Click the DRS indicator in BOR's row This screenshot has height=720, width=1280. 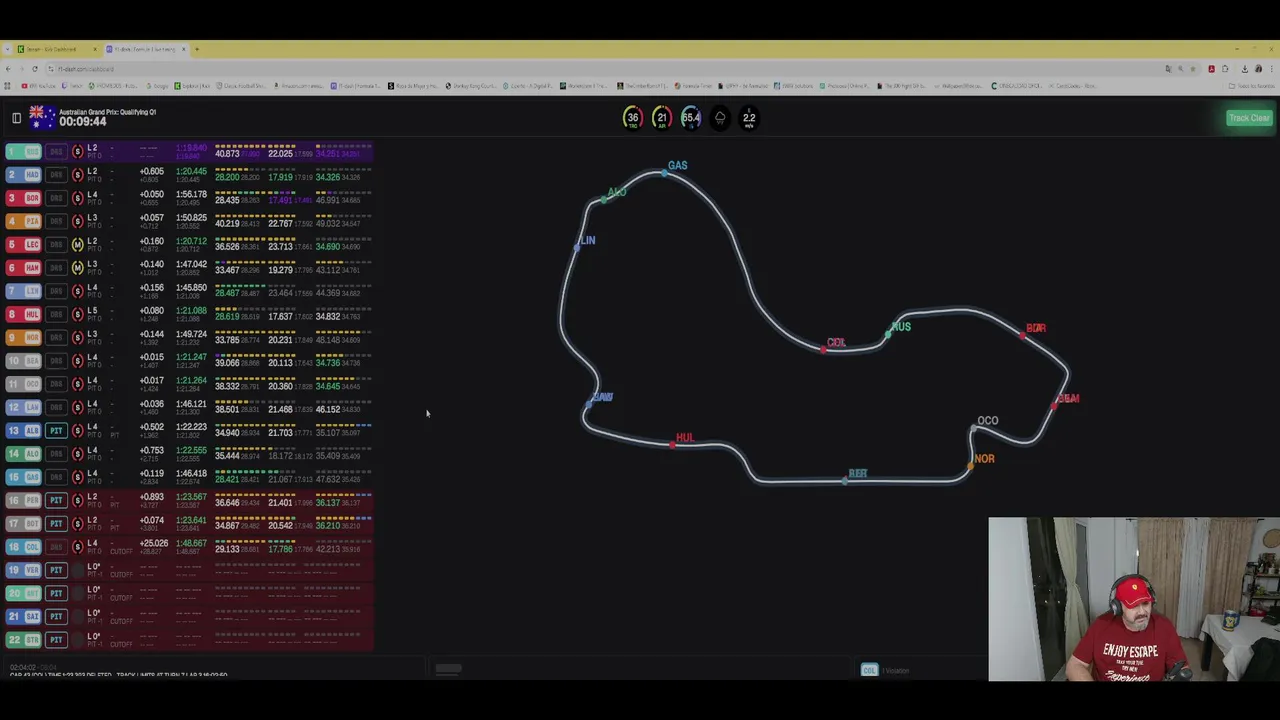click(56, 198)
